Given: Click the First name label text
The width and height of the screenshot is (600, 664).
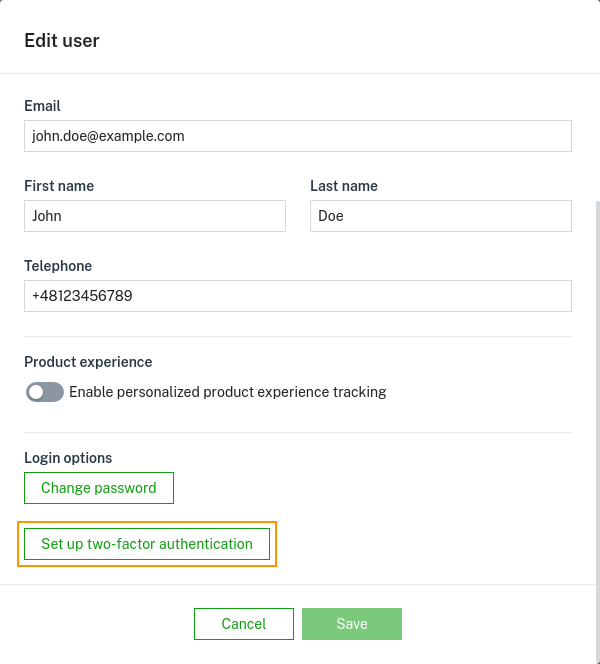Looking at the screenshot, I should pyautogui.click(x=59, y=186).
